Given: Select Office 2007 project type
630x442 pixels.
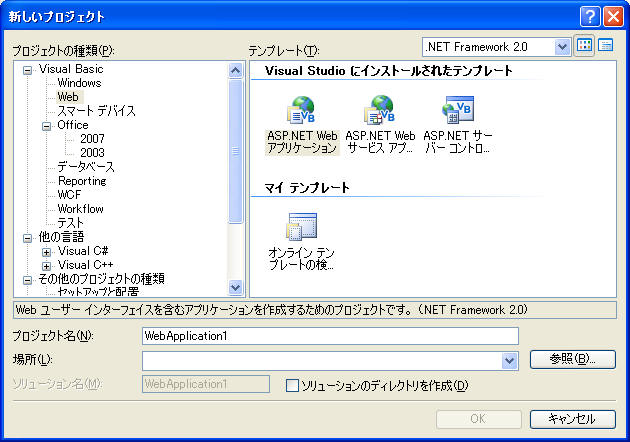Looking at the screenshot, I should [92, 139].
